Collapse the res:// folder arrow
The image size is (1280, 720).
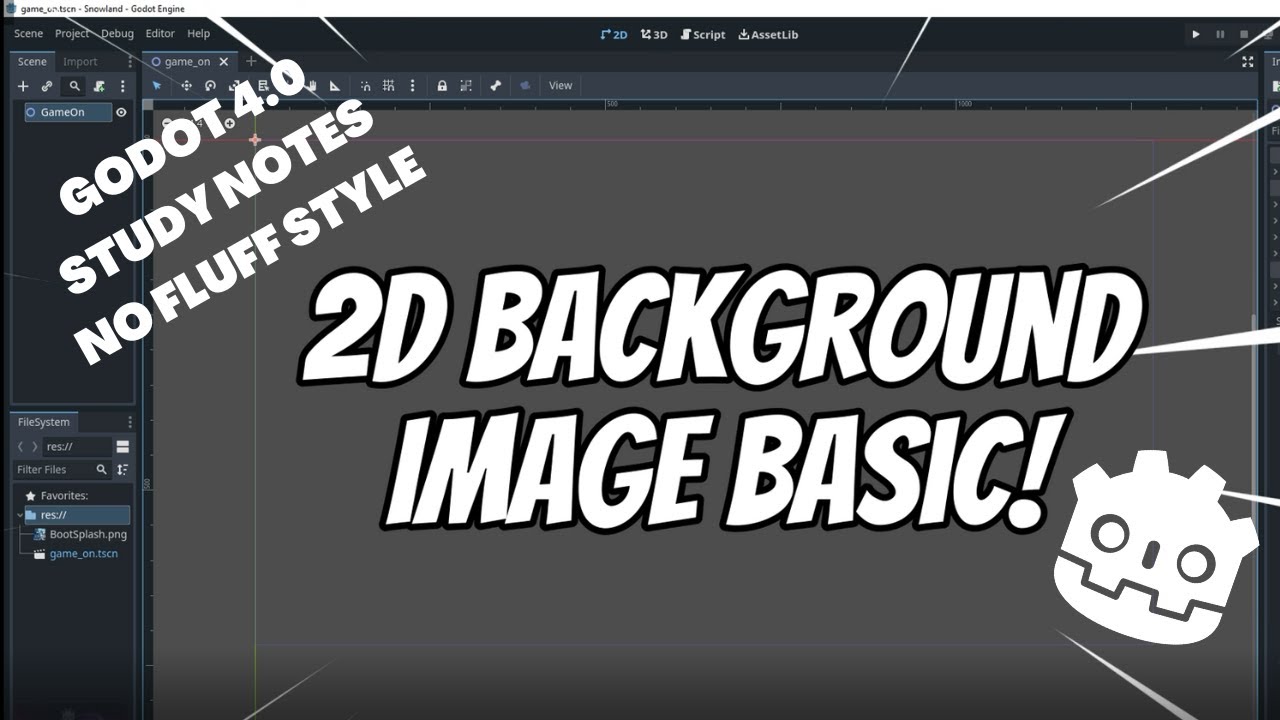(19, 516)
